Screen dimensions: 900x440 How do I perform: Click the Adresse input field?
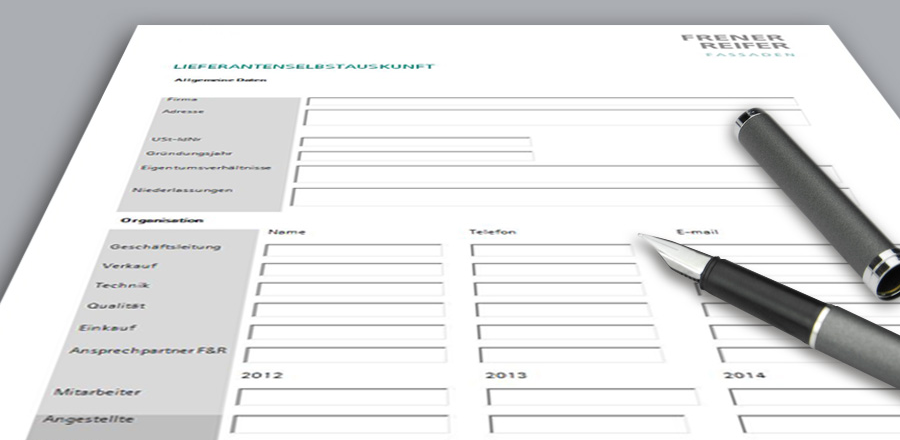[556, 117]
